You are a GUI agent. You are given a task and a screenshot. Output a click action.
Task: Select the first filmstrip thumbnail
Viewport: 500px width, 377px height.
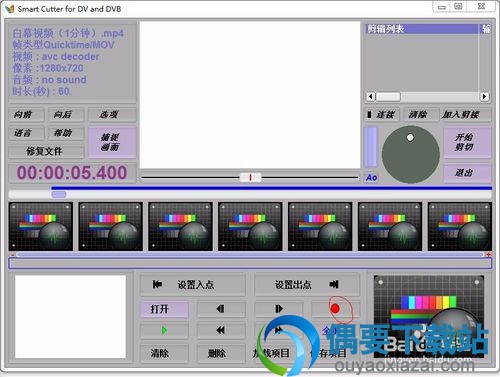(41, 226)
